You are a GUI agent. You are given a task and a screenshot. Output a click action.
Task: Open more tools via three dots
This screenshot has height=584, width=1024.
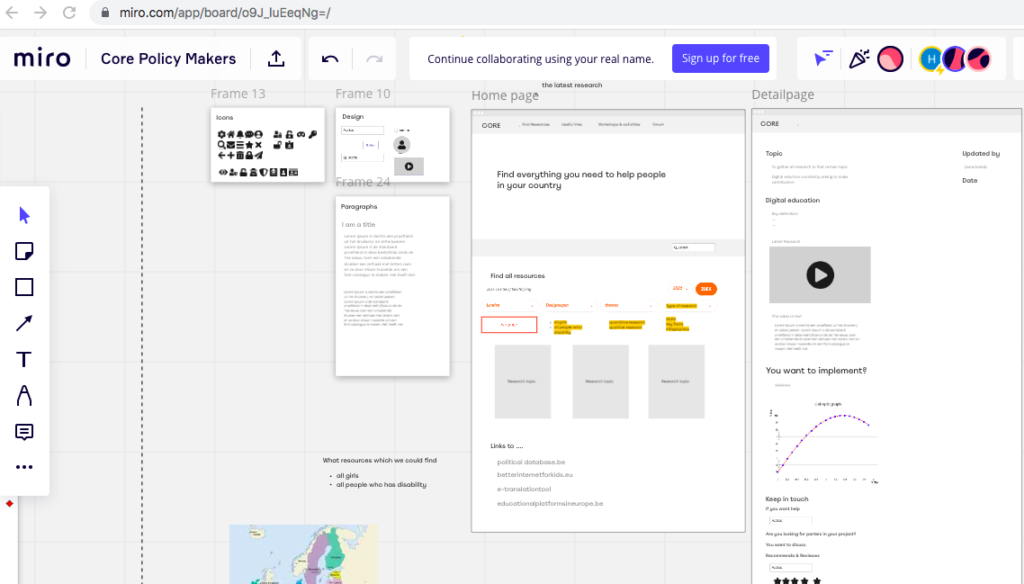[x=25, y=467]
